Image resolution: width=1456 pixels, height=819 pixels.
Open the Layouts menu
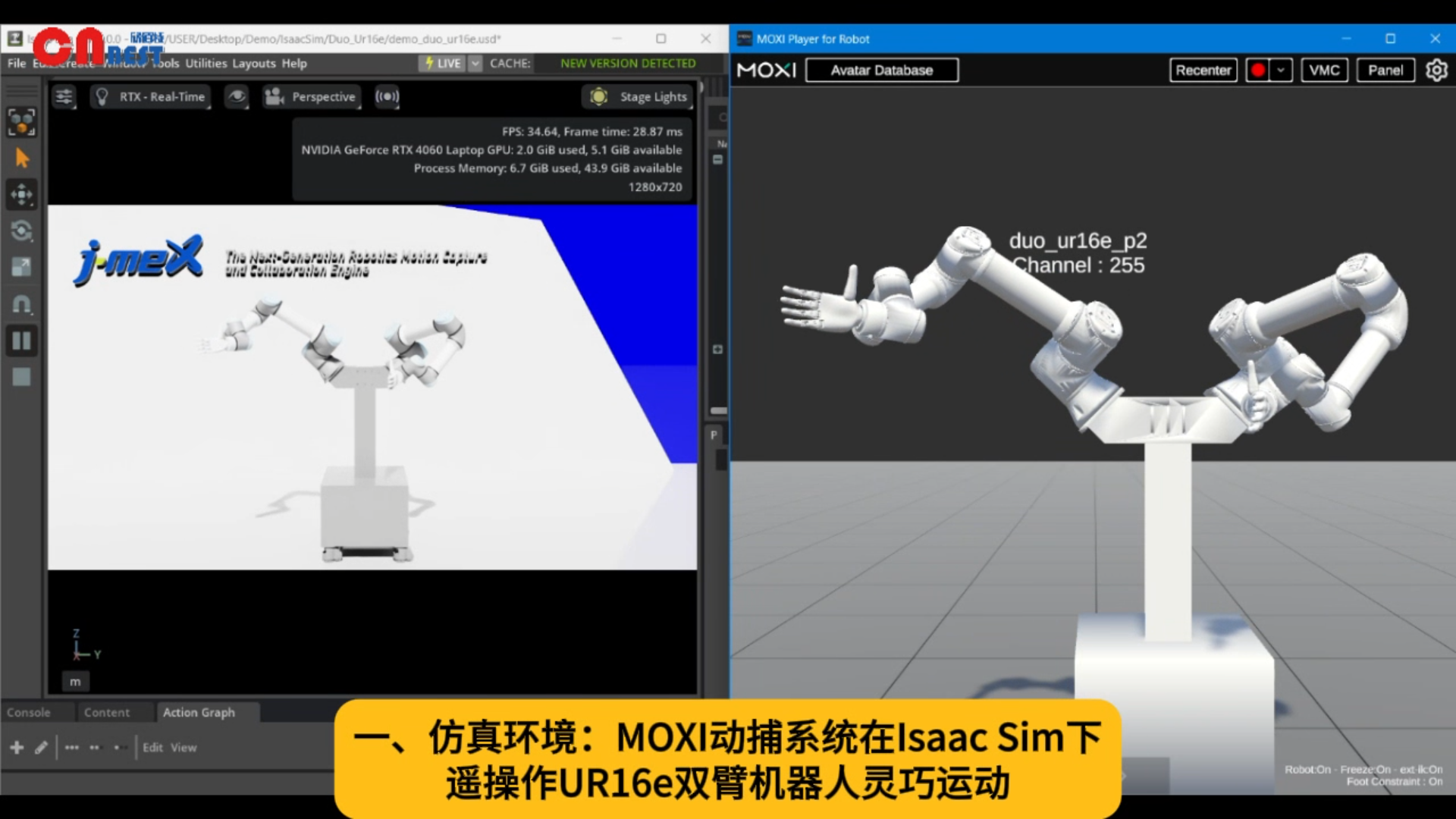pyautogui.click(x=254, y=63)
